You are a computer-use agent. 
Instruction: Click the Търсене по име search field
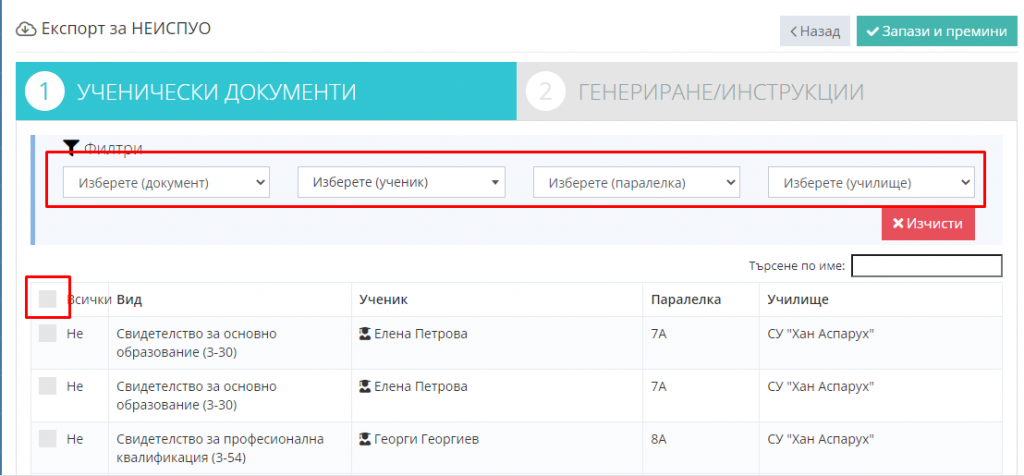coord(927,266)
